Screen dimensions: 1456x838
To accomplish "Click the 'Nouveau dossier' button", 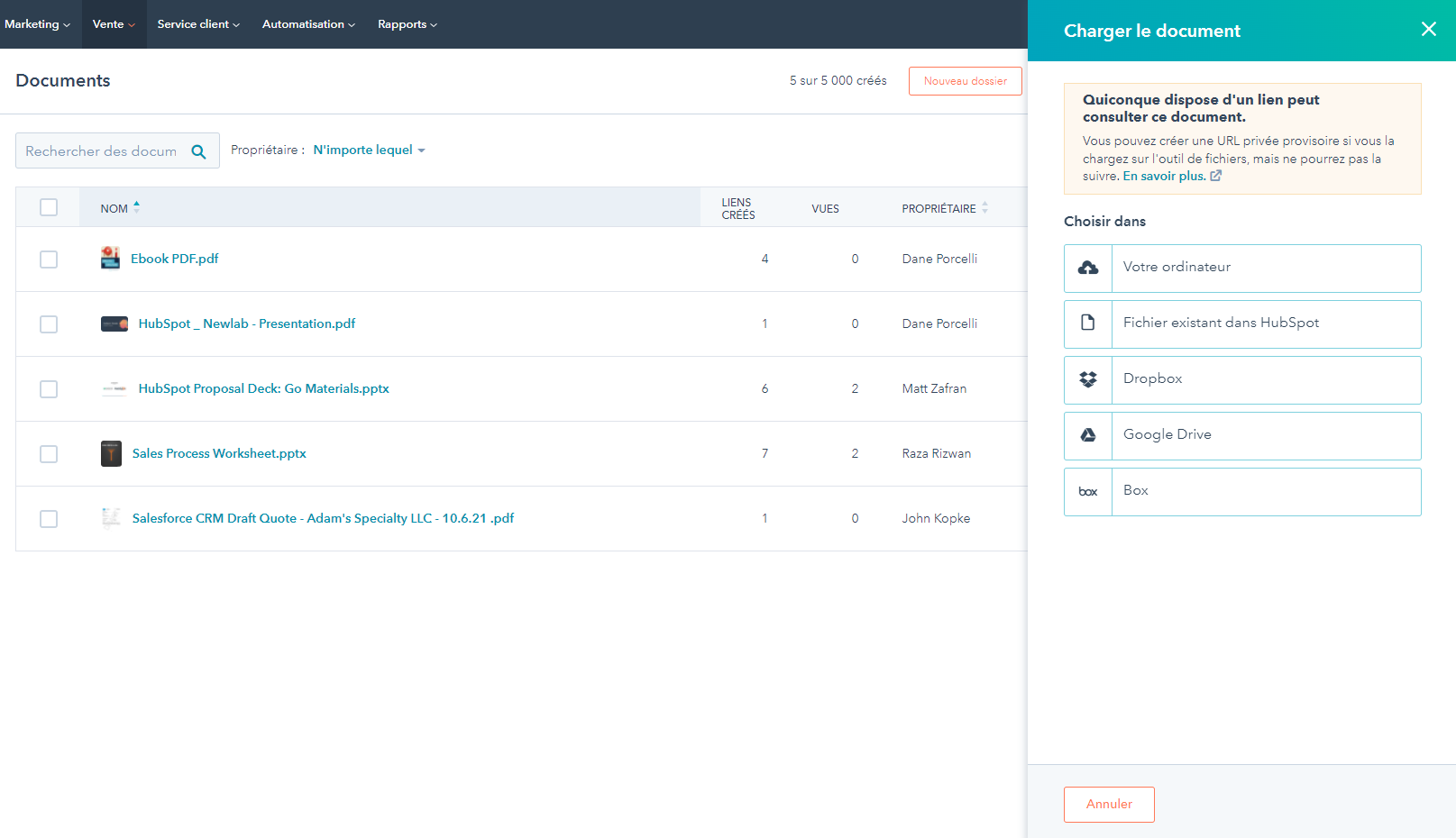I will pyautogui.click(x=965, y=80).
